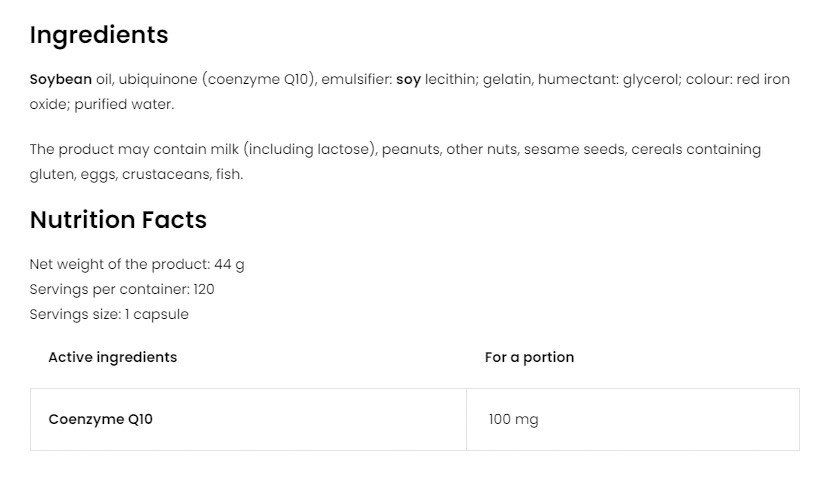Click the word gelatin in the ingredients

tap(506, 79)
